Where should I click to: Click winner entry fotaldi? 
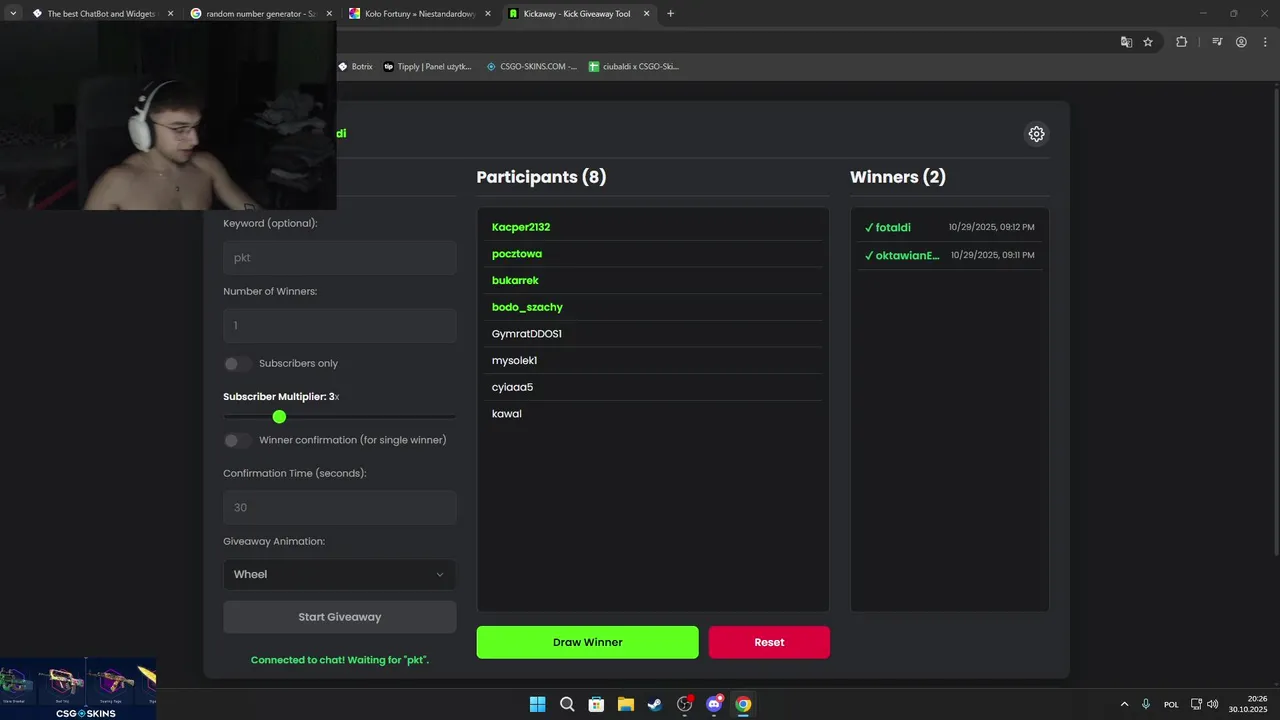(x=949, y=227)
